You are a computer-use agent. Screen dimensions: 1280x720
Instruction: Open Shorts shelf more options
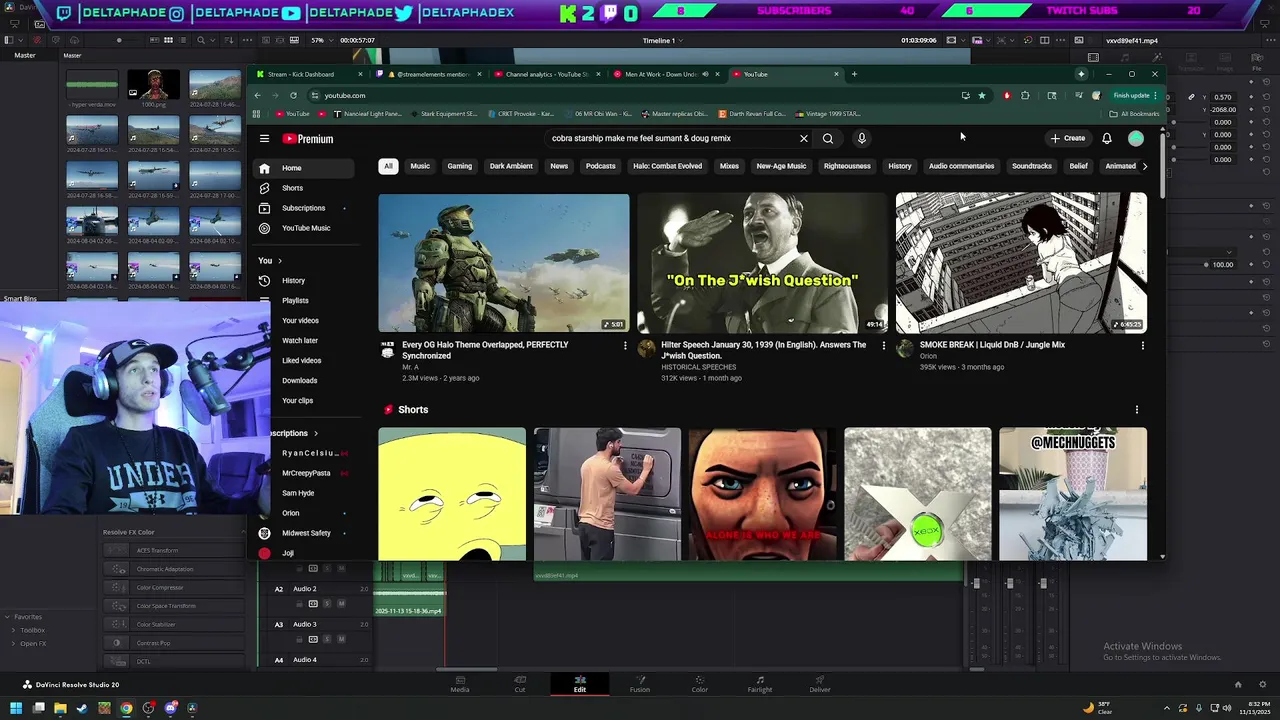(1136, 409)
